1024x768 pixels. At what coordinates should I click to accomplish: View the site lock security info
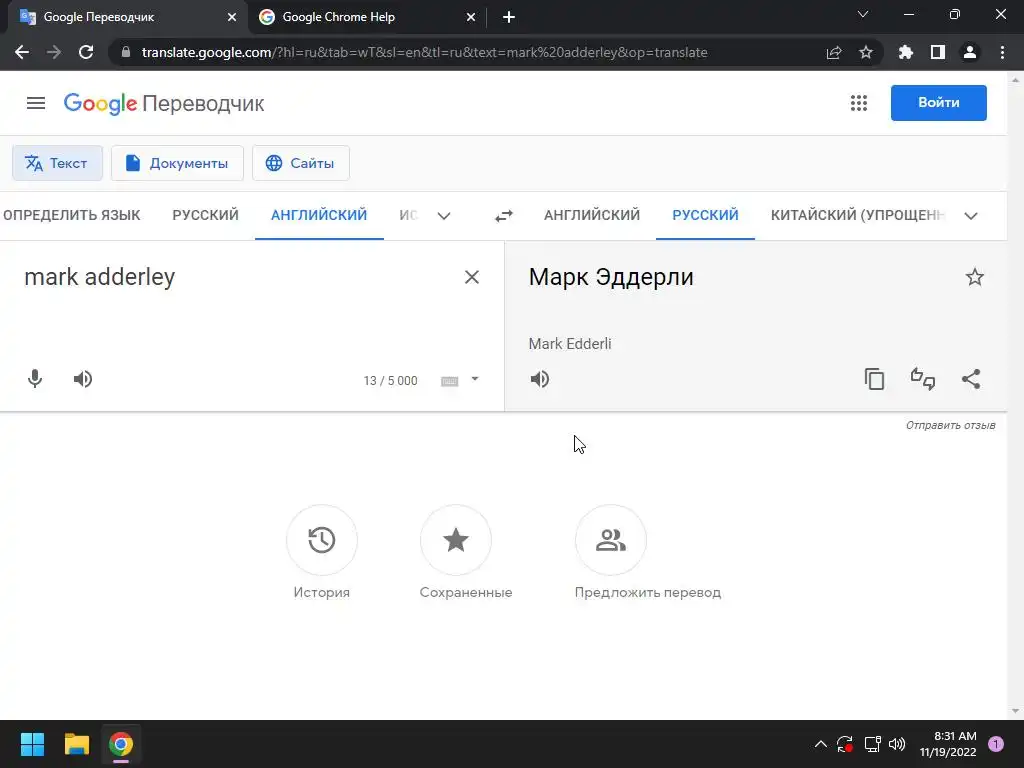pyautogui.click(x=126, y=52)
